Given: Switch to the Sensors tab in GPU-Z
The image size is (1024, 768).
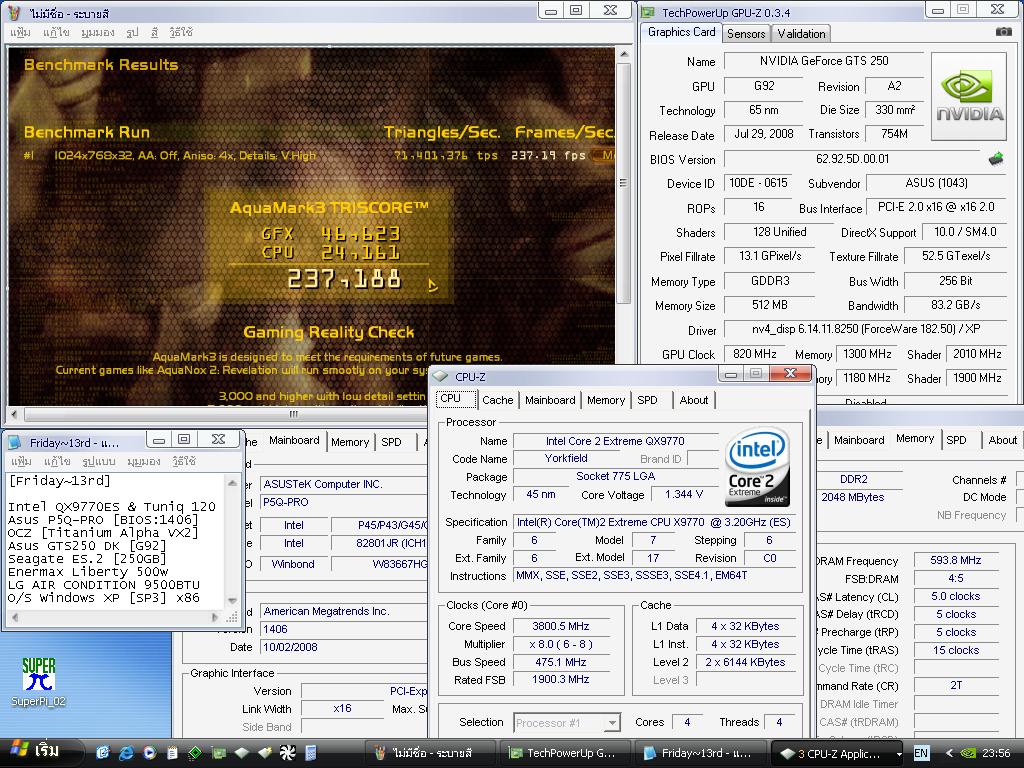Looking at the screenshot, I should coord(746,33).
